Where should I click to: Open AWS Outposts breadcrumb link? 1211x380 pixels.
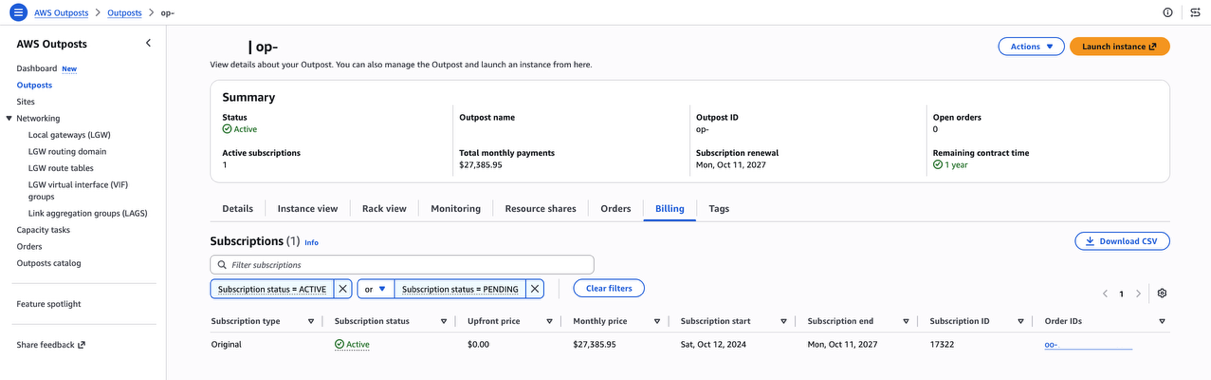(x=61, y=13)
